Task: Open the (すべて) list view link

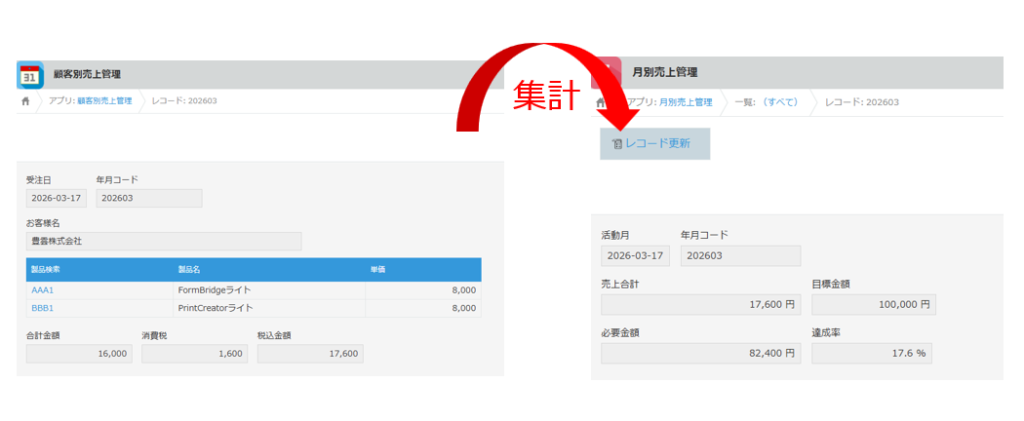Action: [x=781, y=102]
